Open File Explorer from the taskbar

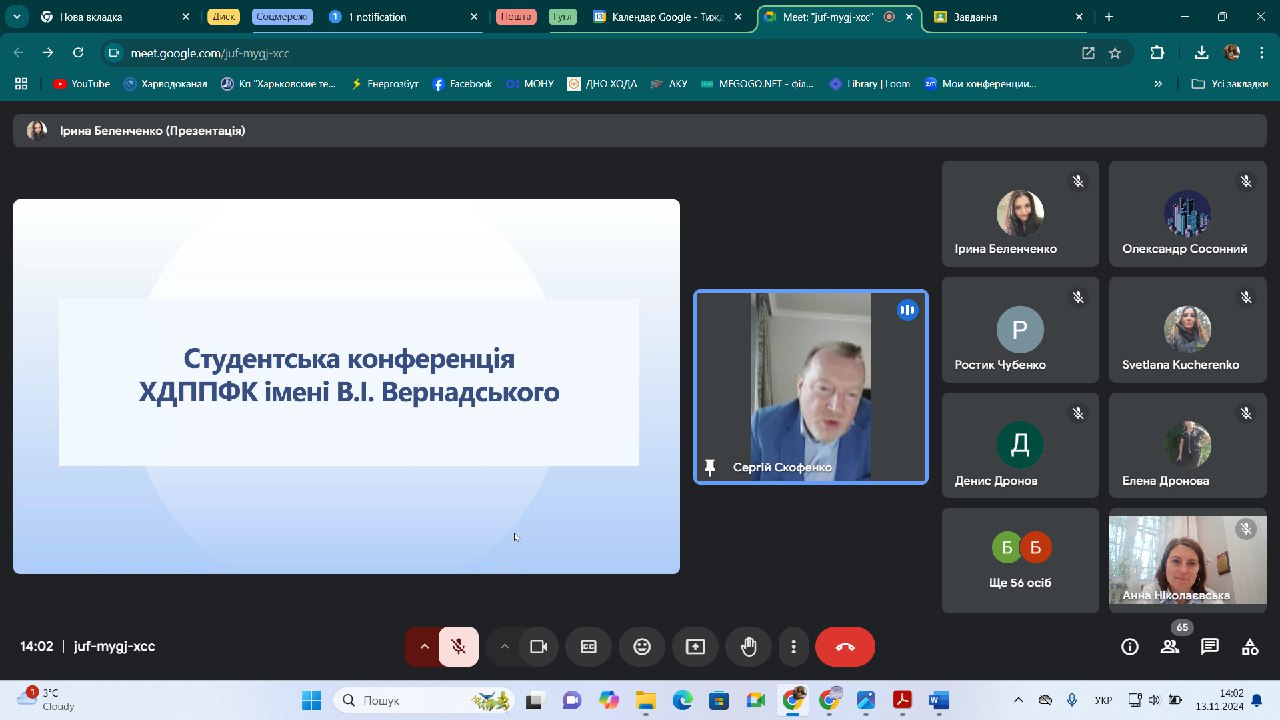coord(645,700)
